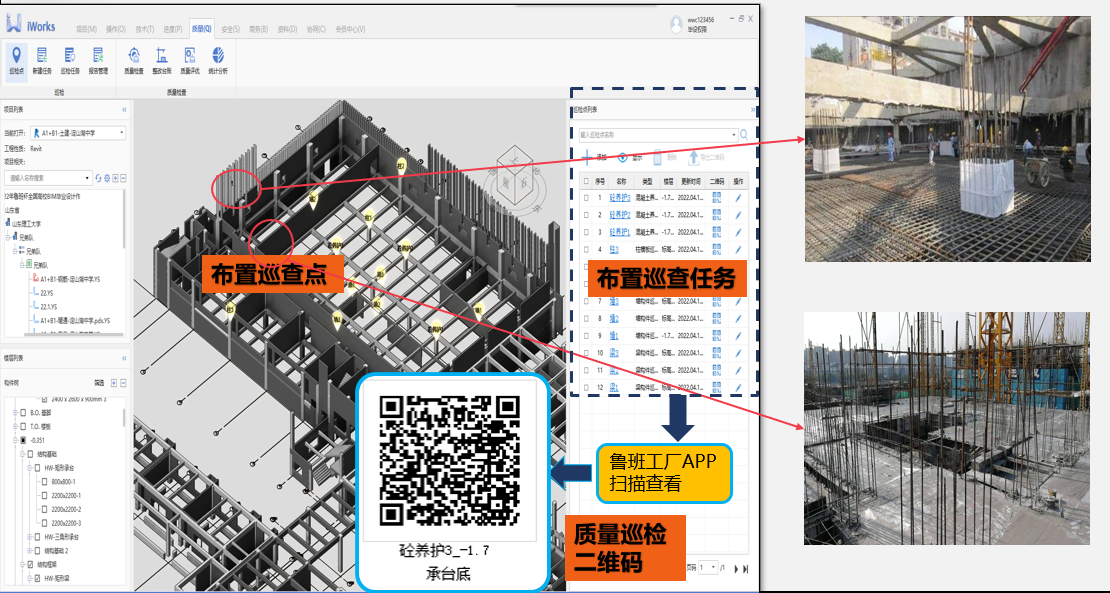Click the view cube in 3D viewport
This screenshot has height=593, width=1110.
pyautogui.click(x=516, y=177)
